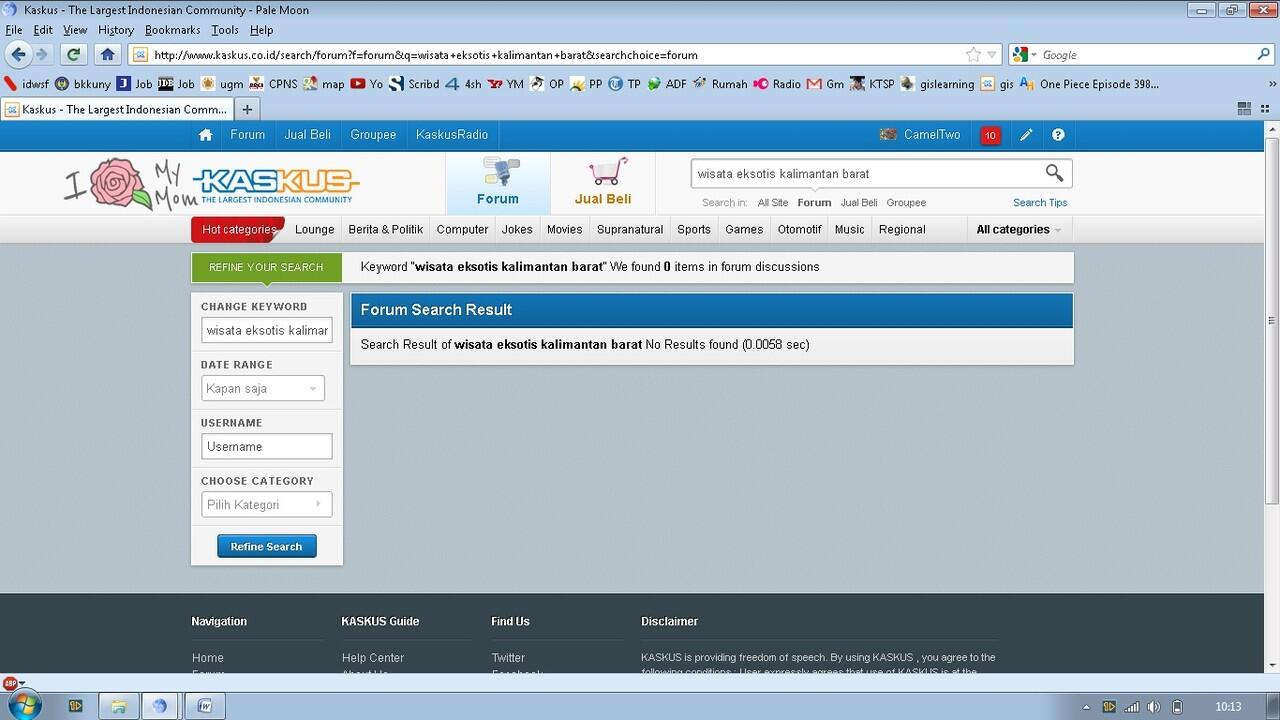Open the Search Tips link
The height and width of the screenshot is (720, 1280).
[1040, 202]
